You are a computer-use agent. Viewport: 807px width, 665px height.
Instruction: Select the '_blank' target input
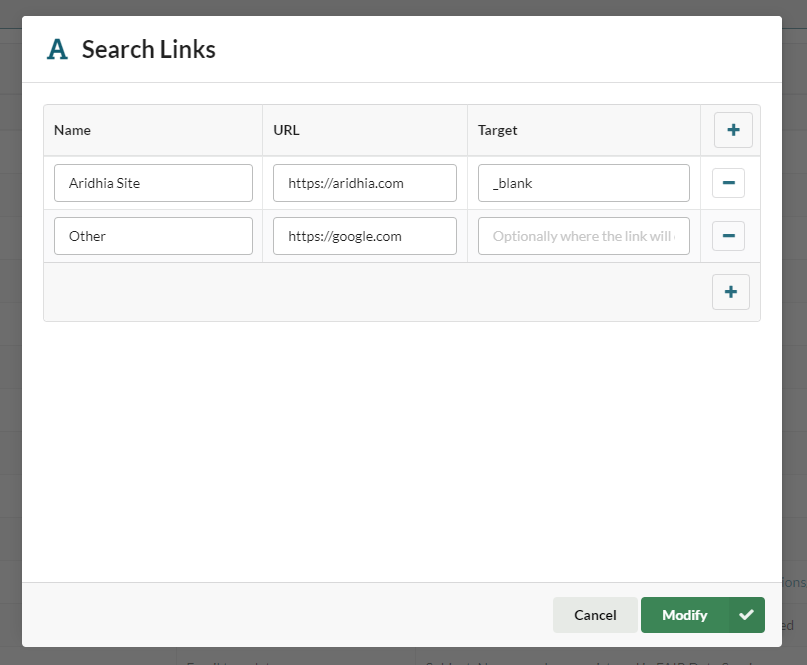pos(583,183)
